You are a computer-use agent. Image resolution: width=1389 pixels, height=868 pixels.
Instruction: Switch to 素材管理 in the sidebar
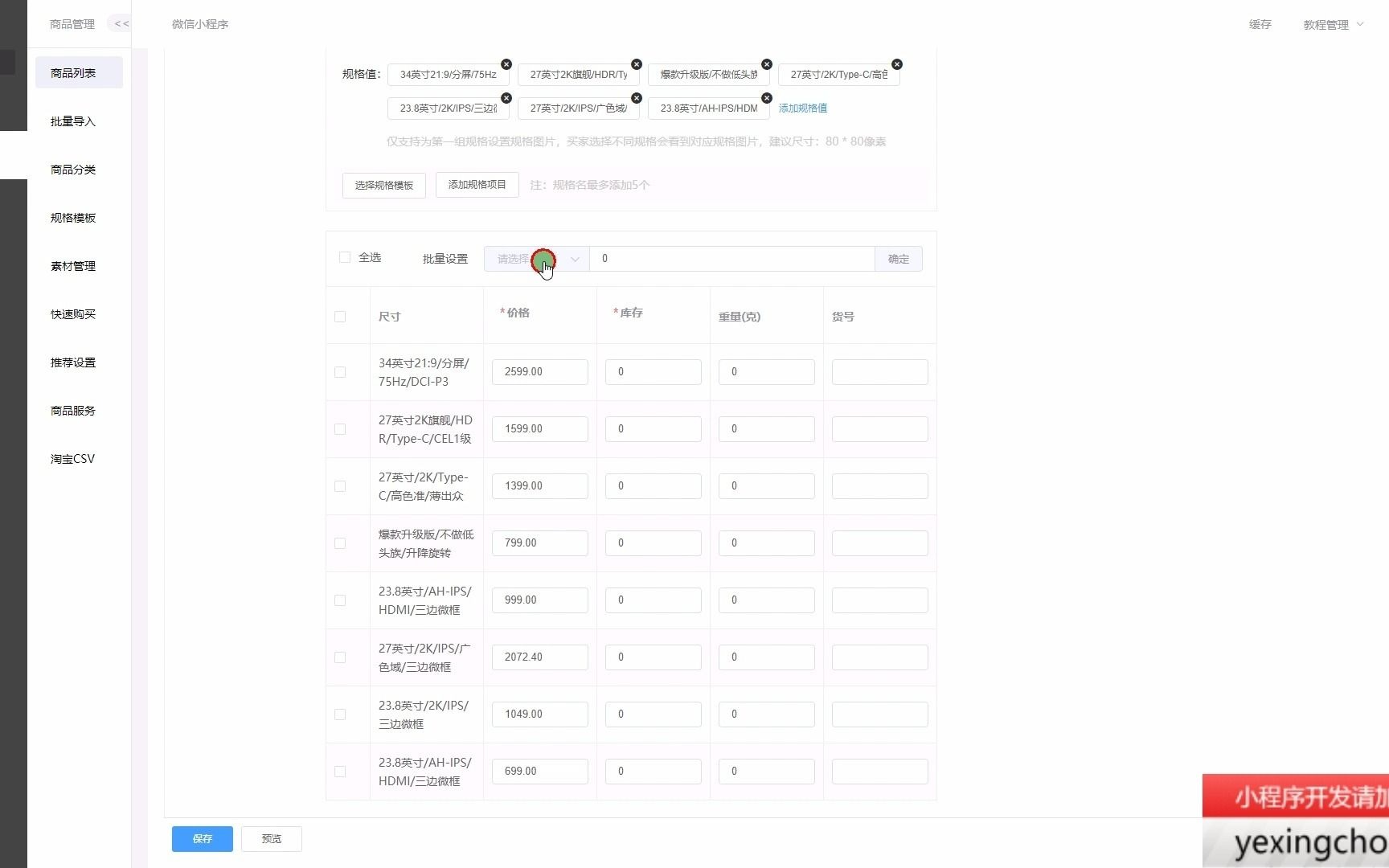[73, 266]
